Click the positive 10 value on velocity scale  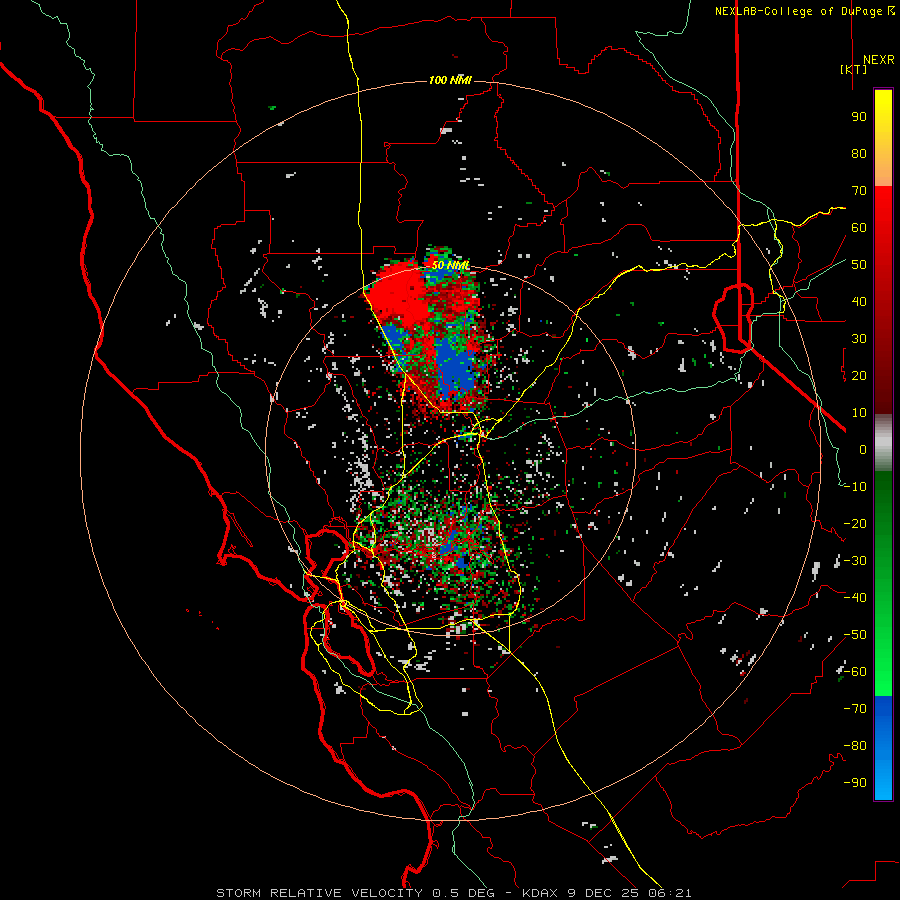[859, 413]
